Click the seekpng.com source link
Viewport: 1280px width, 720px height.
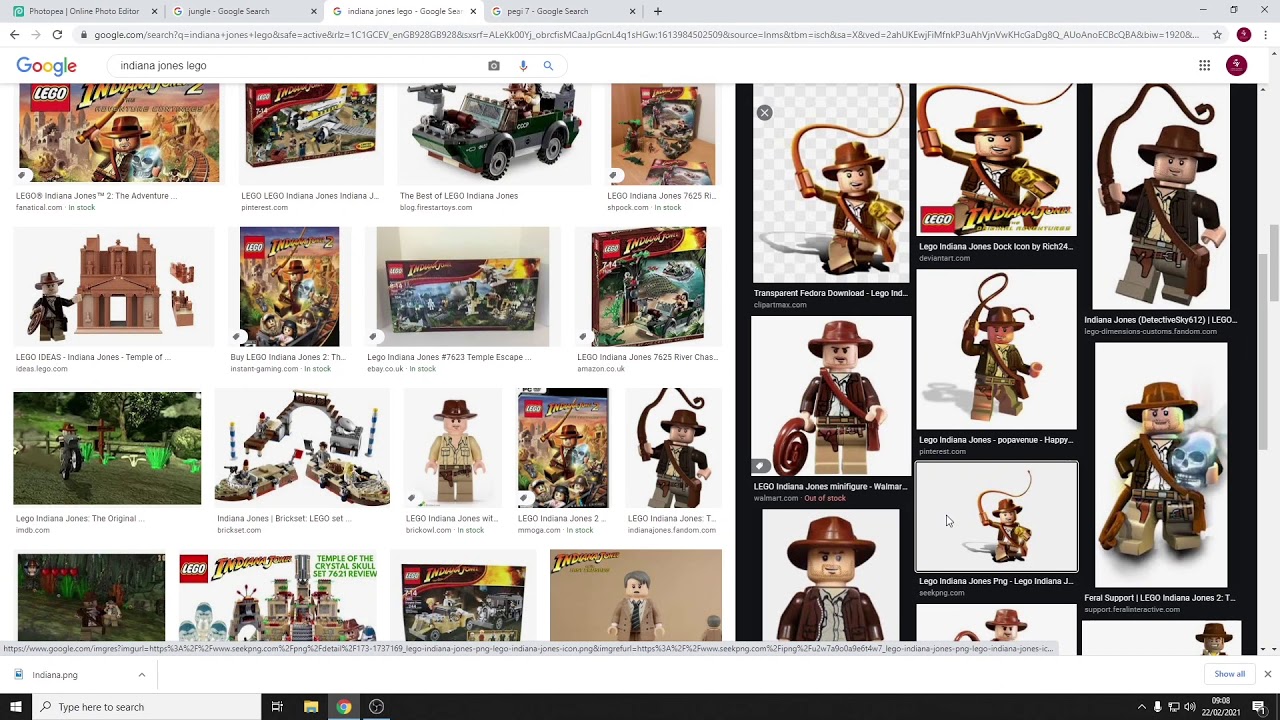(x=942, y=593)
